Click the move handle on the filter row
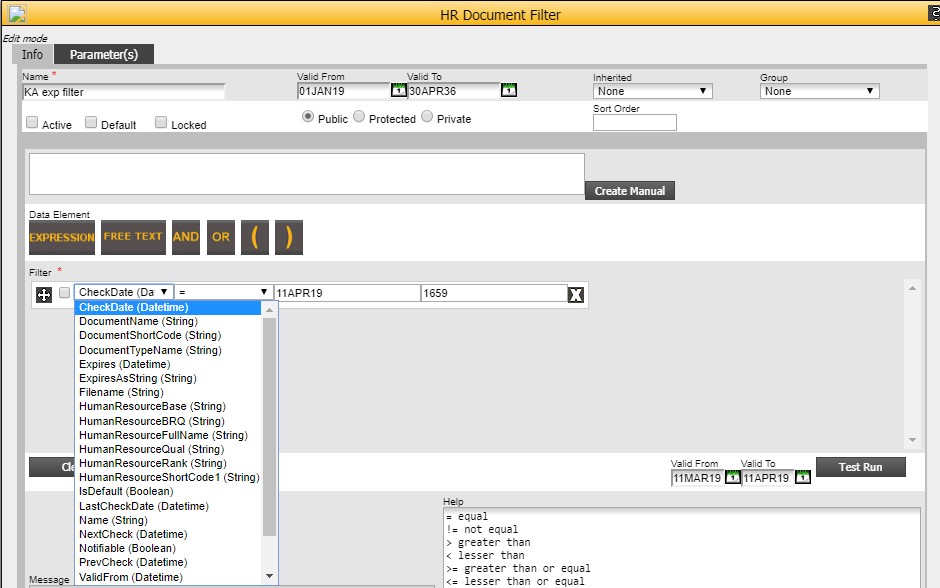The width and height of the screenshot is (940, 588). tap(42, 294)
